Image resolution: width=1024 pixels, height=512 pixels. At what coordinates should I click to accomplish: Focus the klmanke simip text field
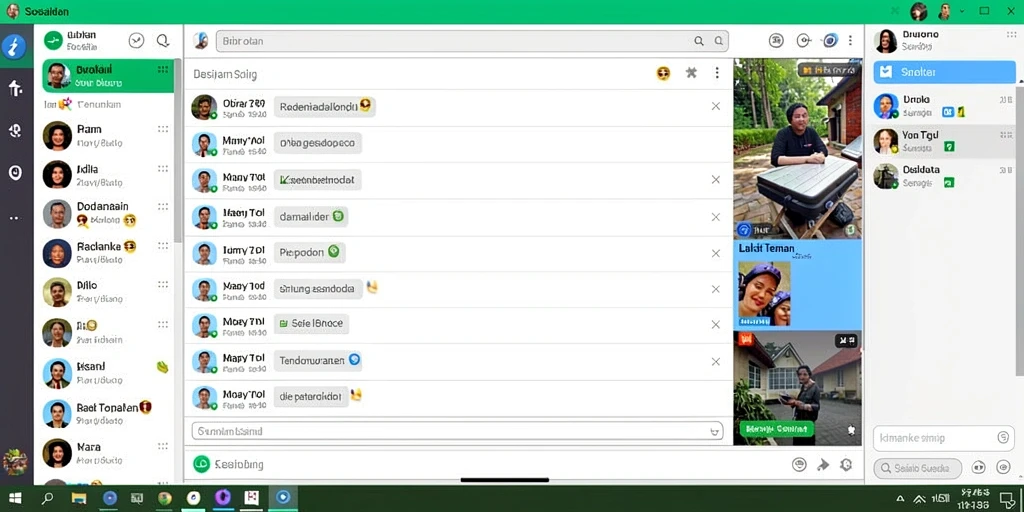(944, 438)
